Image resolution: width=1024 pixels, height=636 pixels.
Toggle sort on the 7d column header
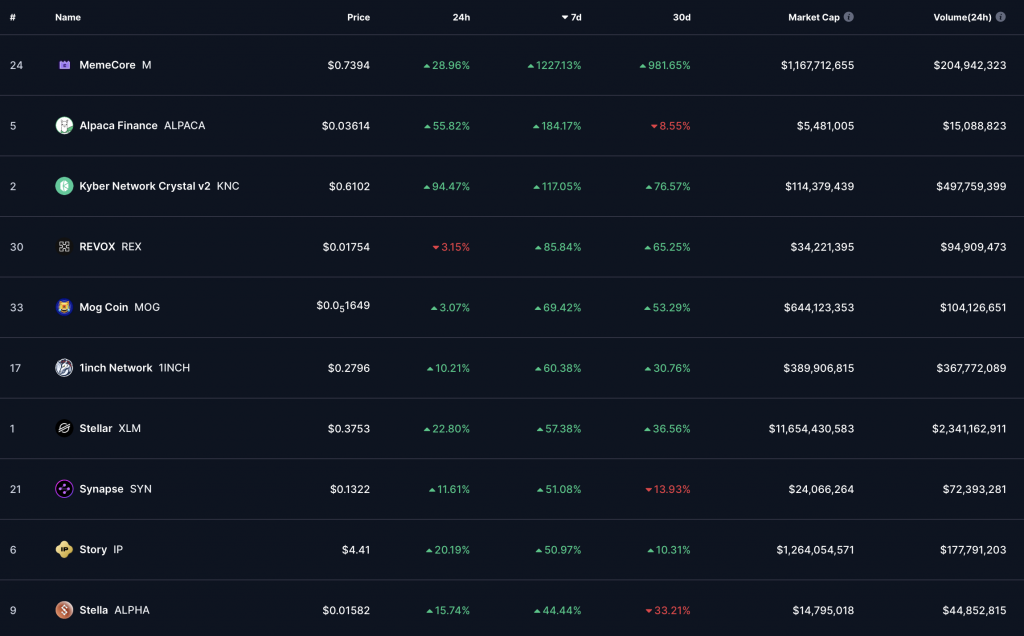tap(571, 17)
